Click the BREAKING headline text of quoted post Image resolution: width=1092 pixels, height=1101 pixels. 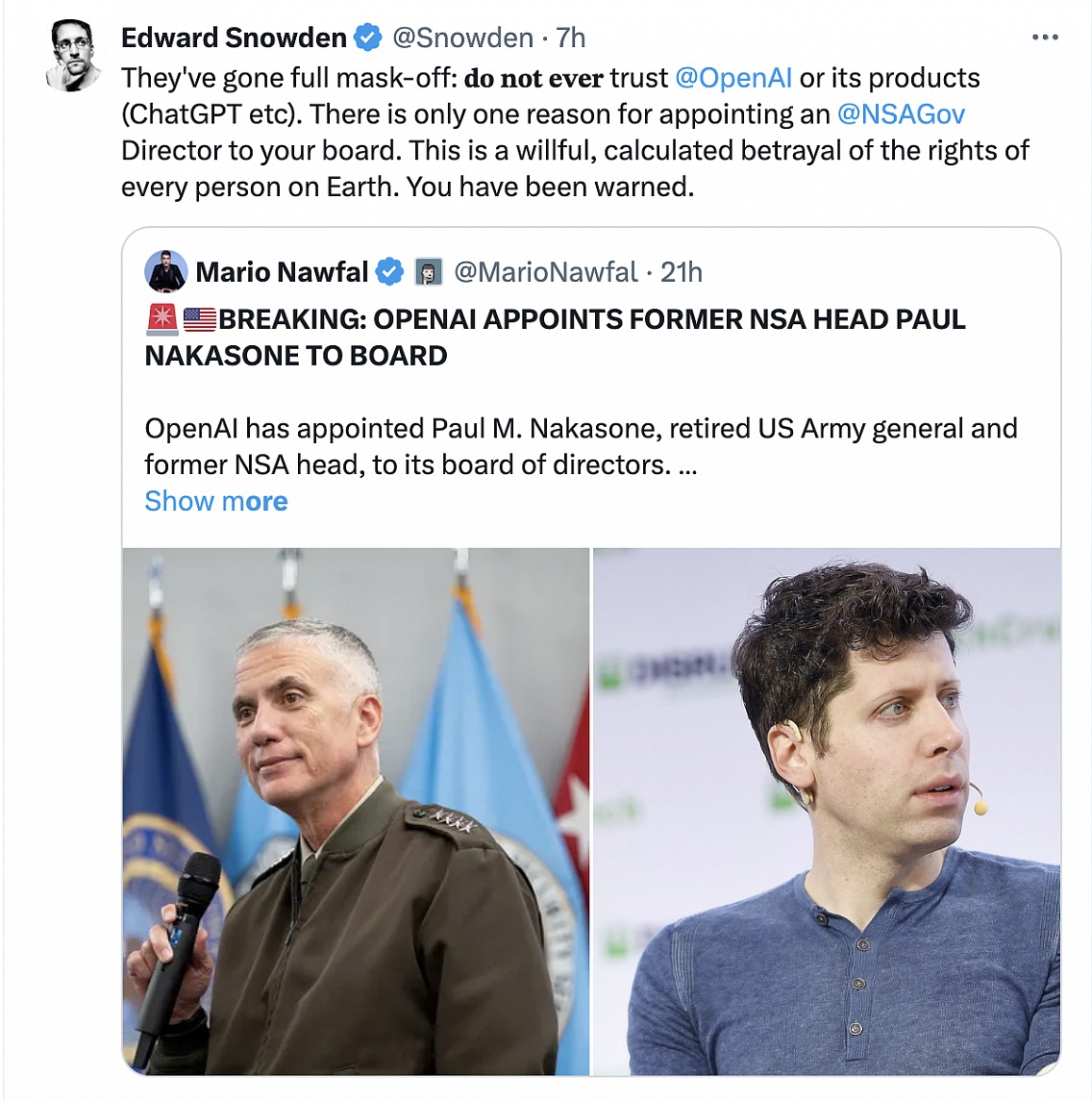pos(555,338)
